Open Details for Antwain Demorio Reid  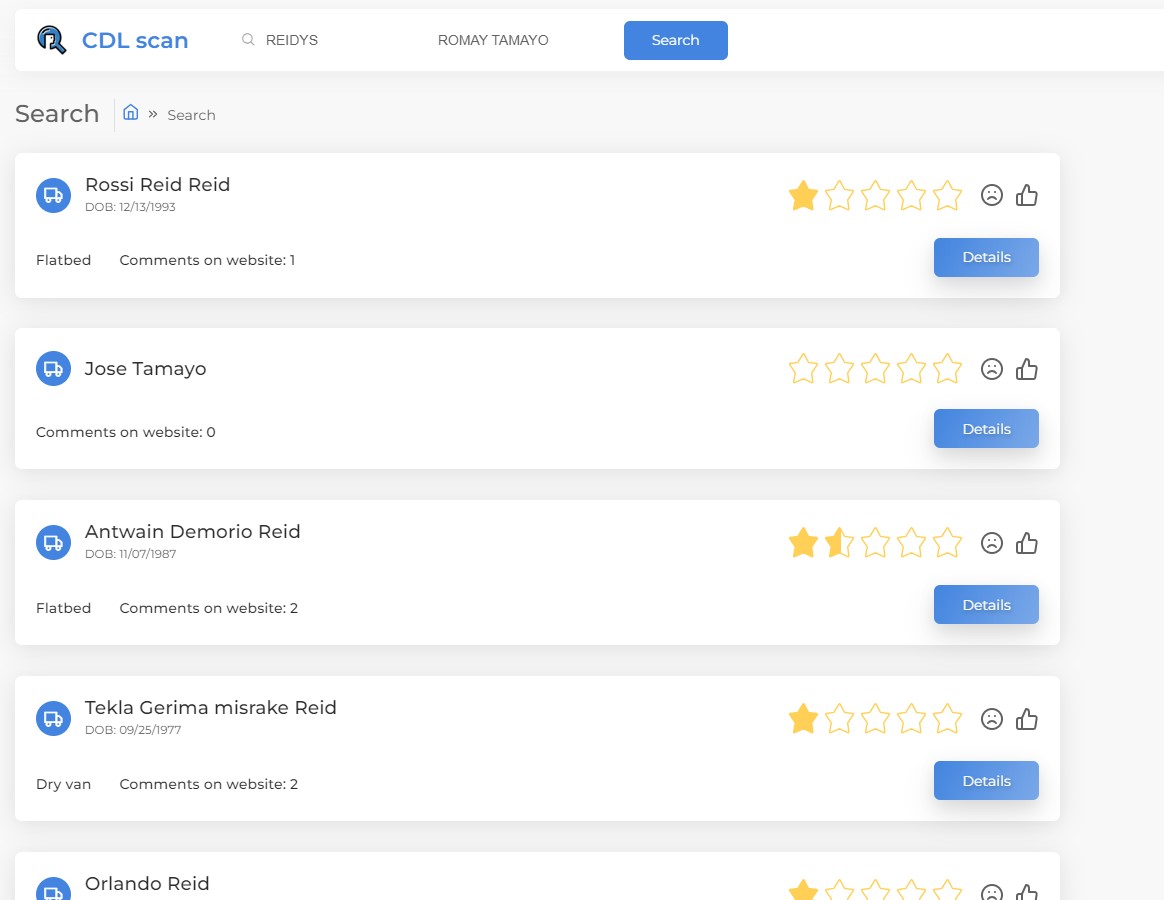986,604
